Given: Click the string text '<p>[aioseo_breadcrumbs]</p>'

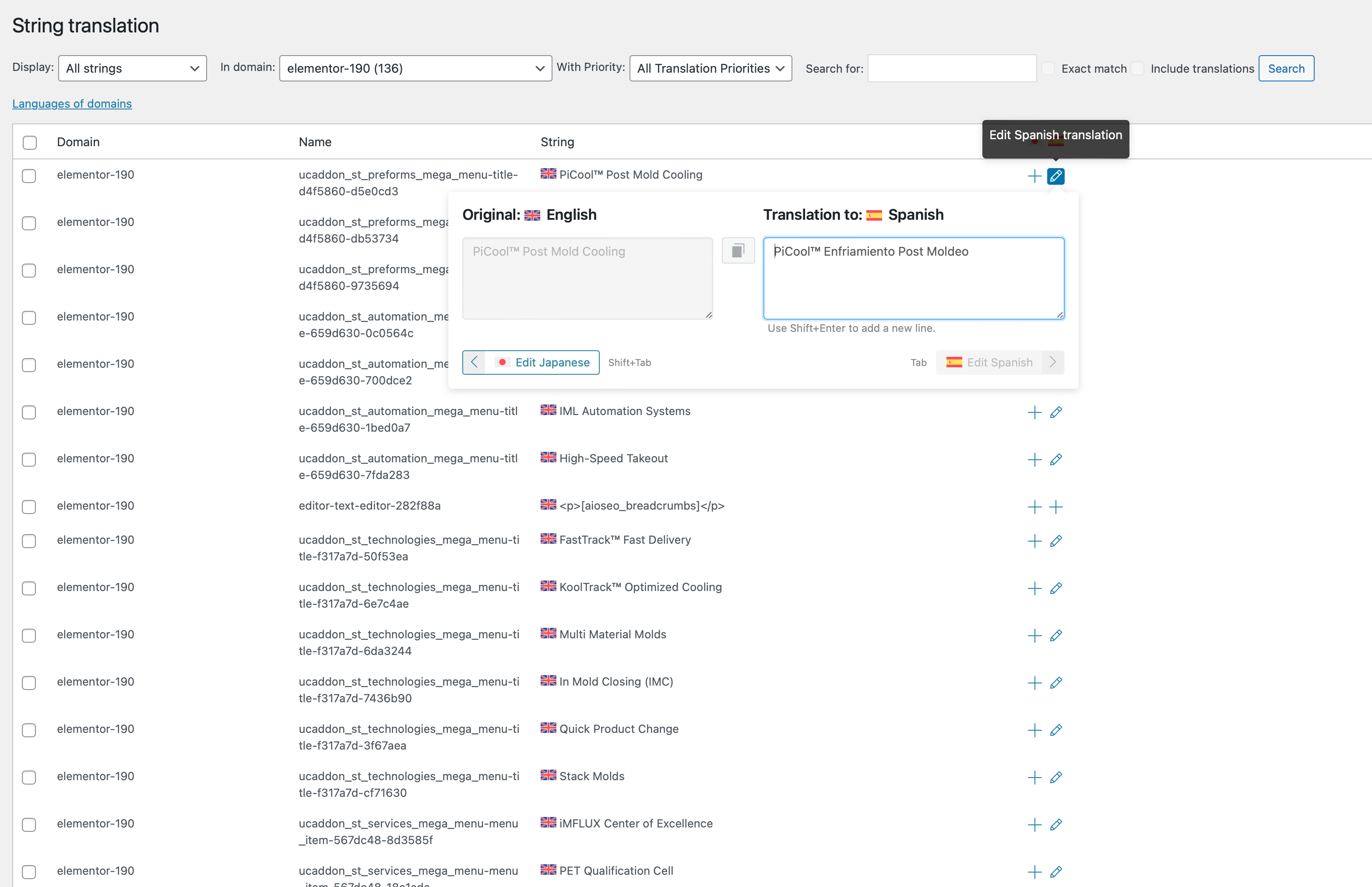Looking at the screenshot, I should pos(642,506).
